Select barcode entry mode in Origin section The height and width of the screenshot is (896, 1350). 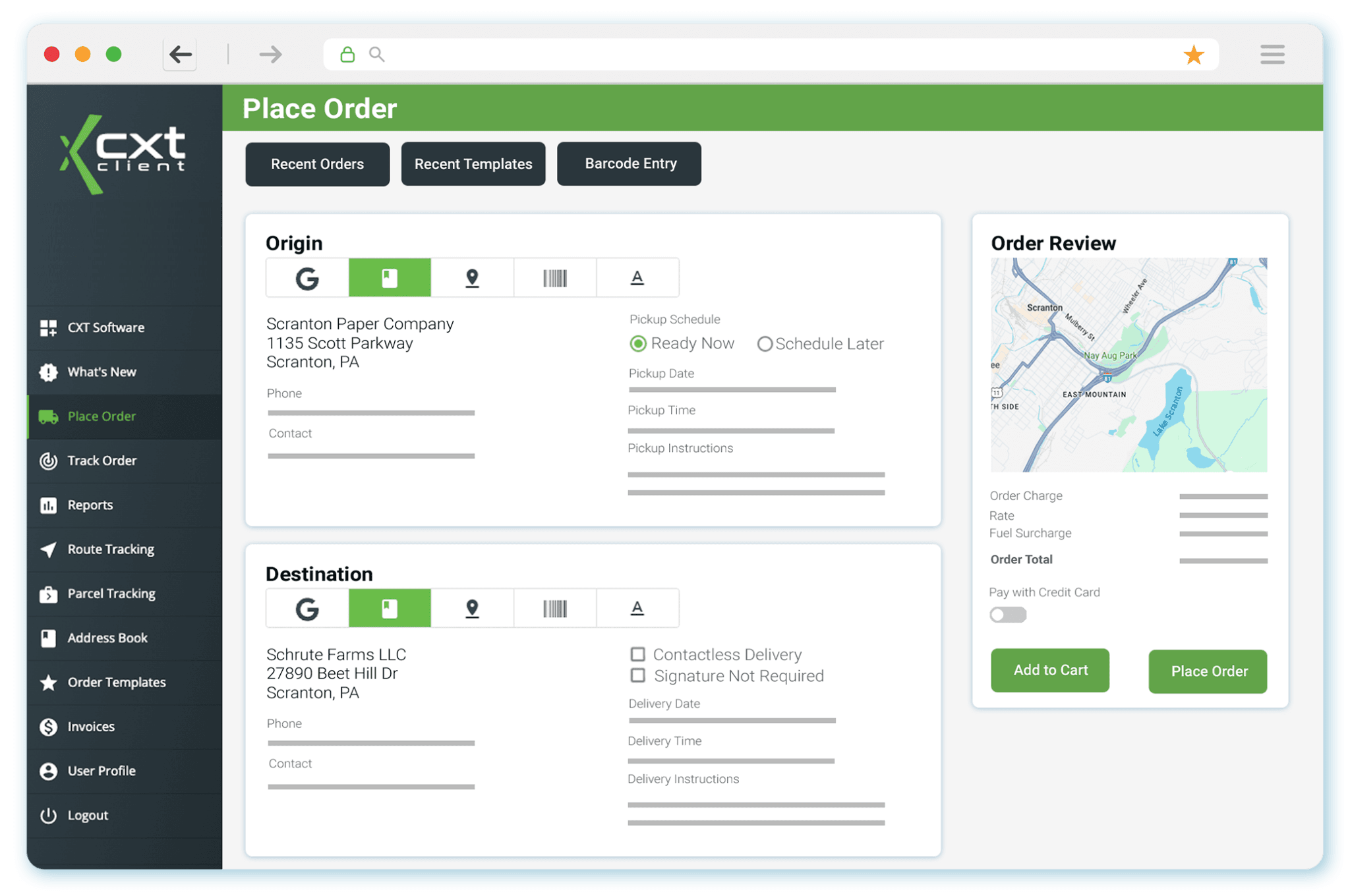click(x=554, y=277)
